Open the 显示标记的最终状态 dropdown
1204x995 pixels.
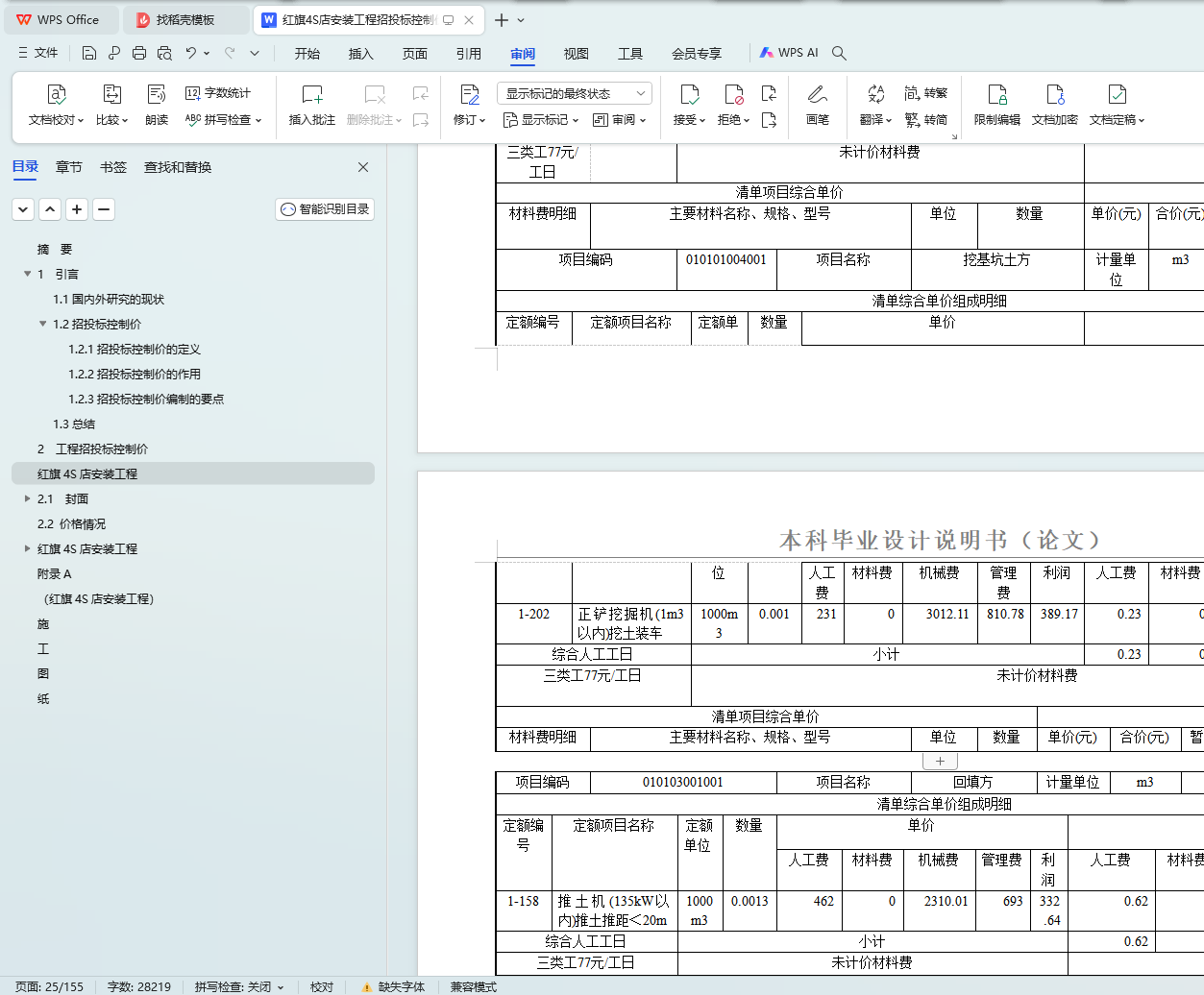coord(575,93)
